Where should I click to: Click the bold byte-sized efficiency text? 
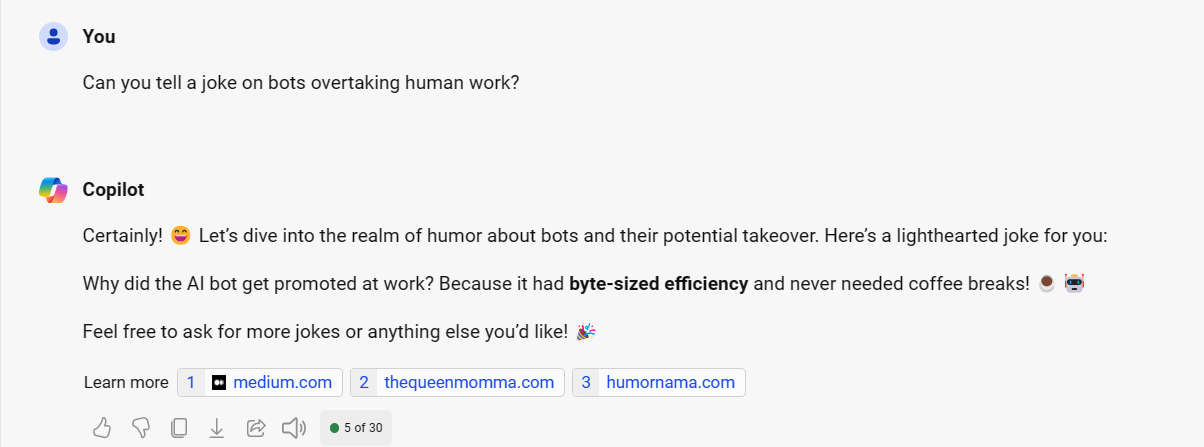658,284
